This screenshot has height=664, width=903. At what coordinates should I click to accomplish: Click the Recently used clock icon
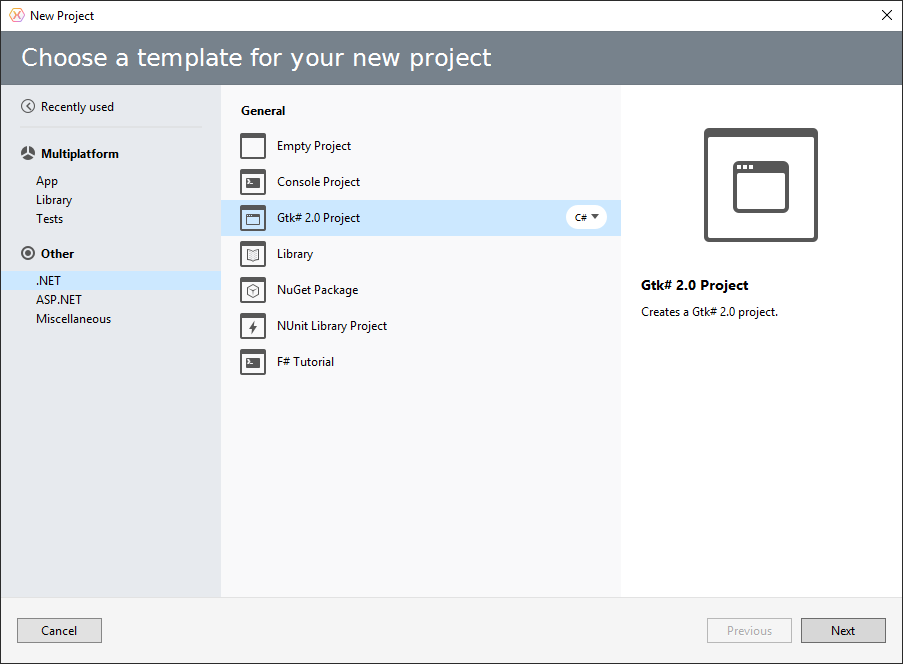28,107
